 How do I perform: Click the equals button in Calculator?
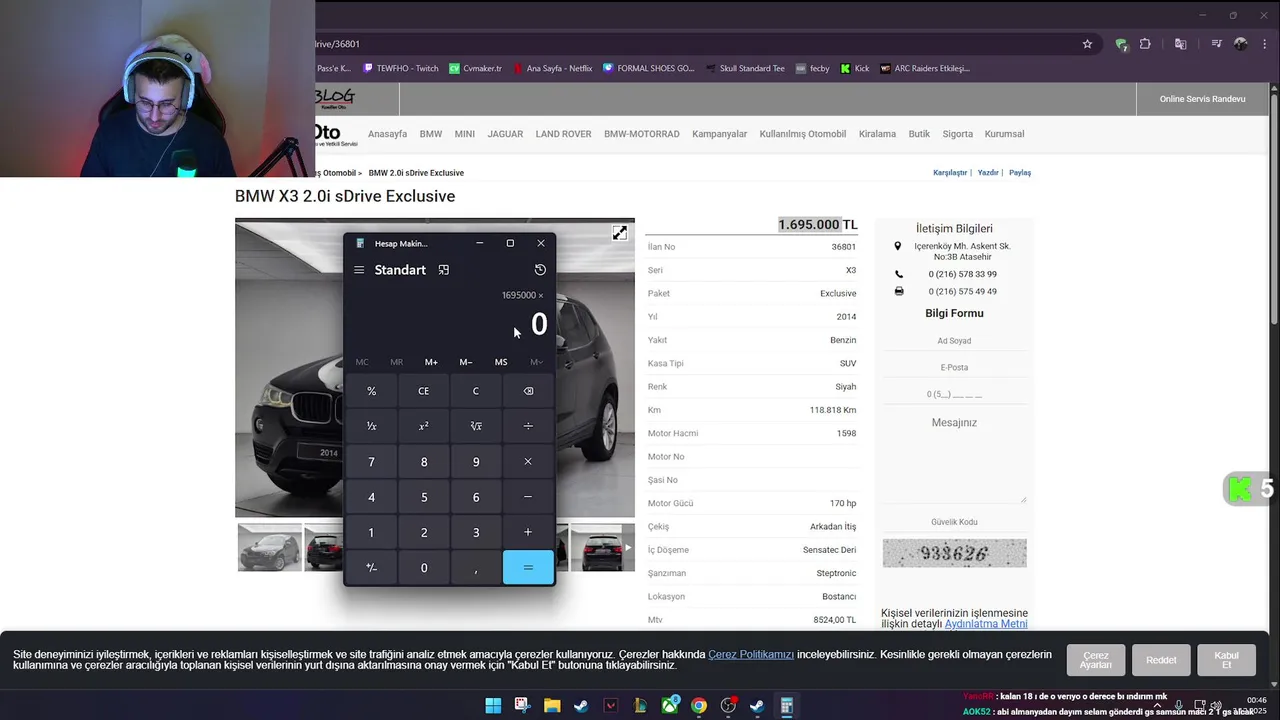pos(528,567)
